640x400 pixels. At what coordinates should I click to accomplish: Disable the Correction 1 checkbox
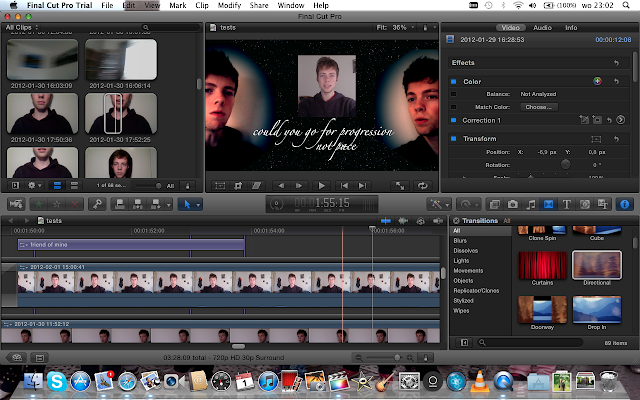click(453, 120)
